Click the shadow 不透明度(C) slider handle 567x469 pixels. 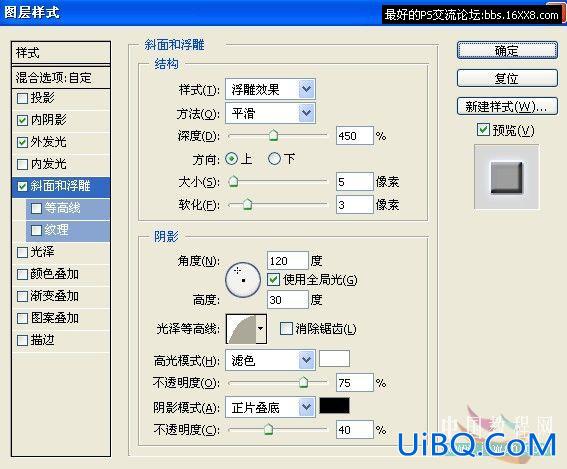pos(268,430)
